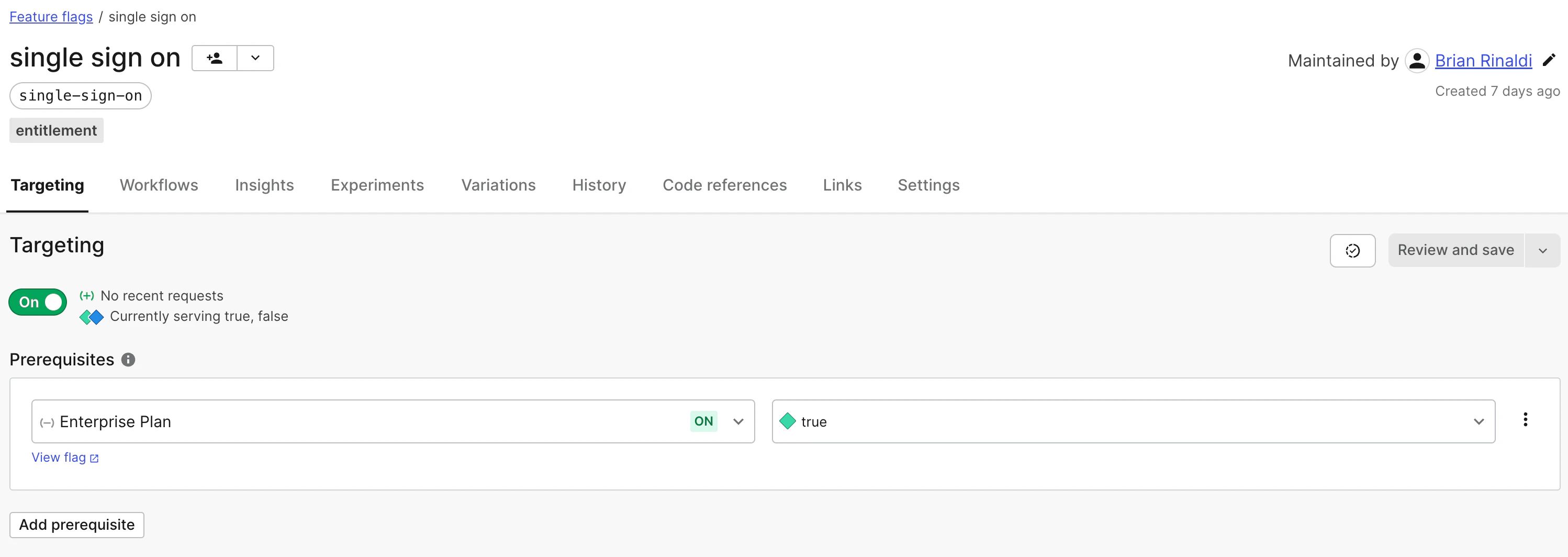Viewport: 1568px width, 557px height.
Task: Open the Variations tab
Action: (x=498, y=185)
